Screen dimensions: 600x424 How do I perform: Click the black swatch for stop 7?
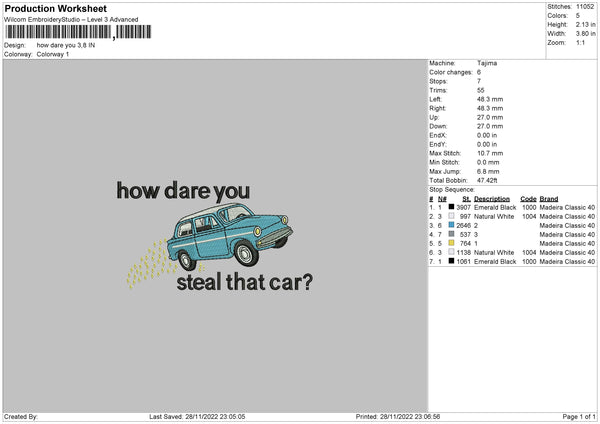point(452,261)
